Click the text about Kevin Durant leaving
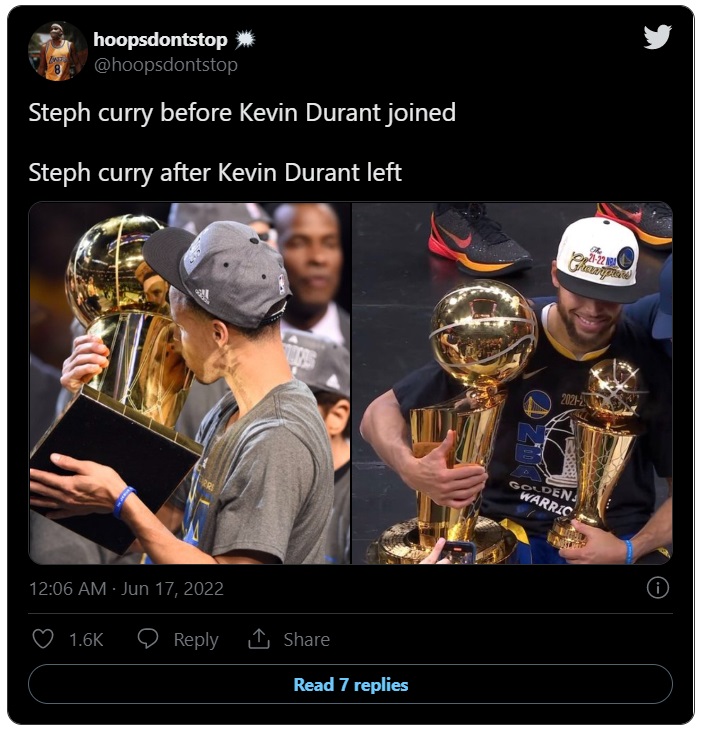Image resolution: width=701 pixels, height=733 pixels. coord(215,173)
